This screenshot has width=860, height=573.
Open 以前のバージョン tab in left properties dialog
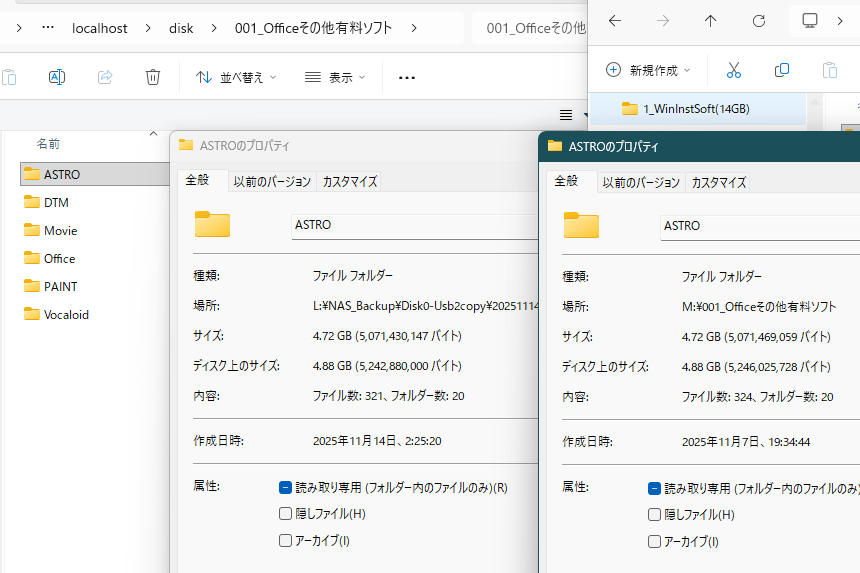point(272,181)
